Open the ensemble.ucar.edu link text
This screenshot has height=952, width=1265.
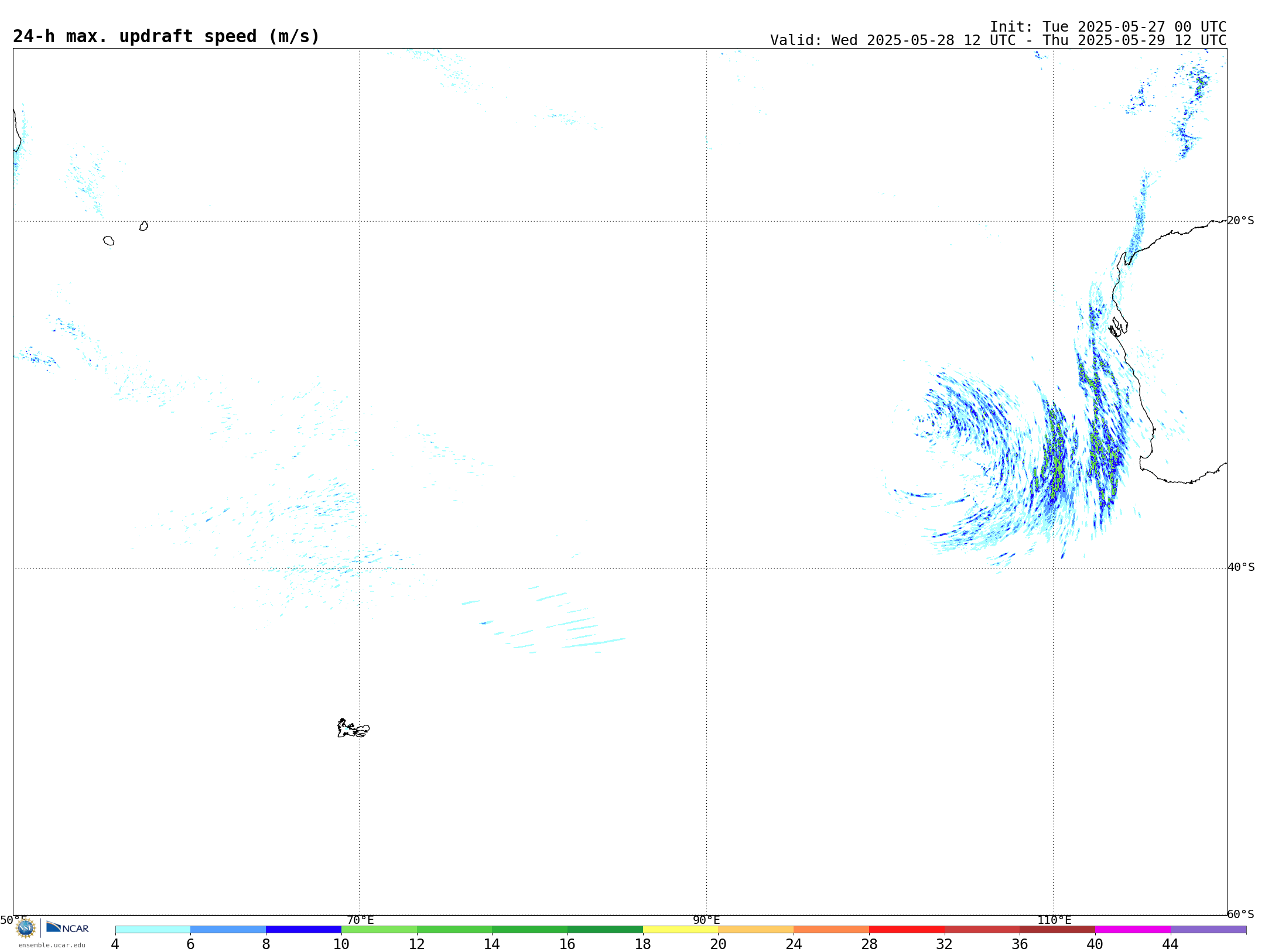pos(52,945)
